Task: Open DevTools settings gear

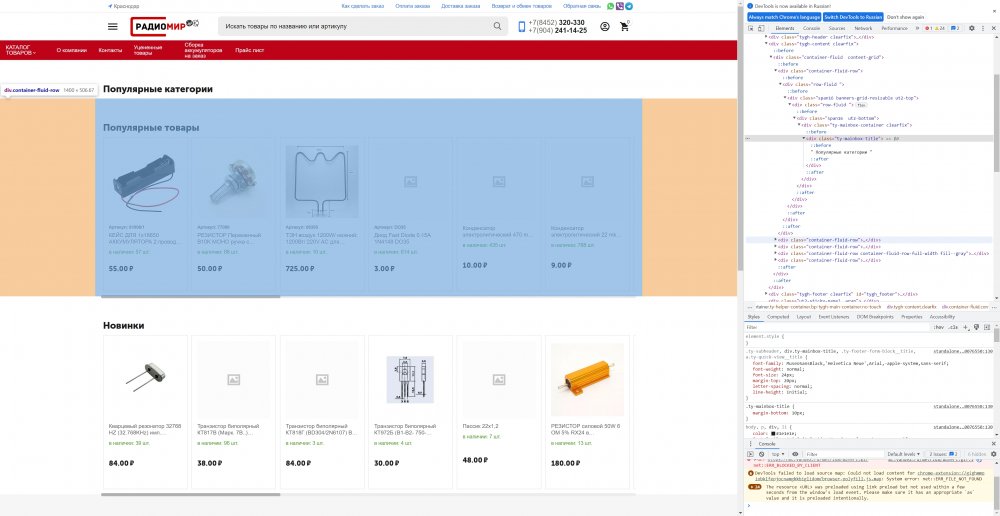Action: [x=972, y=28]
